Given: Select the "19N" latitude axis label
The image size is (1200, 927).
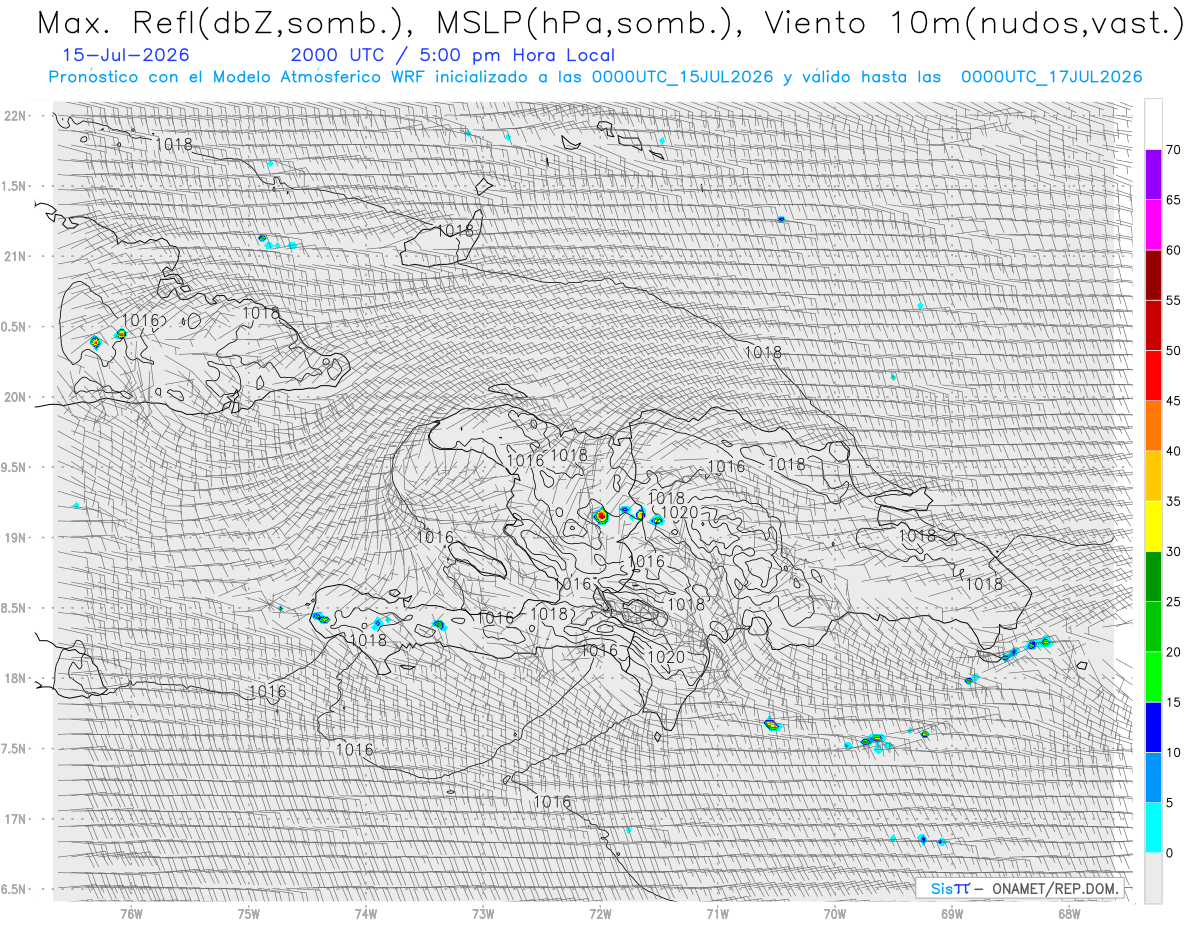Looking at the screenshot, I should pos(16,537).
